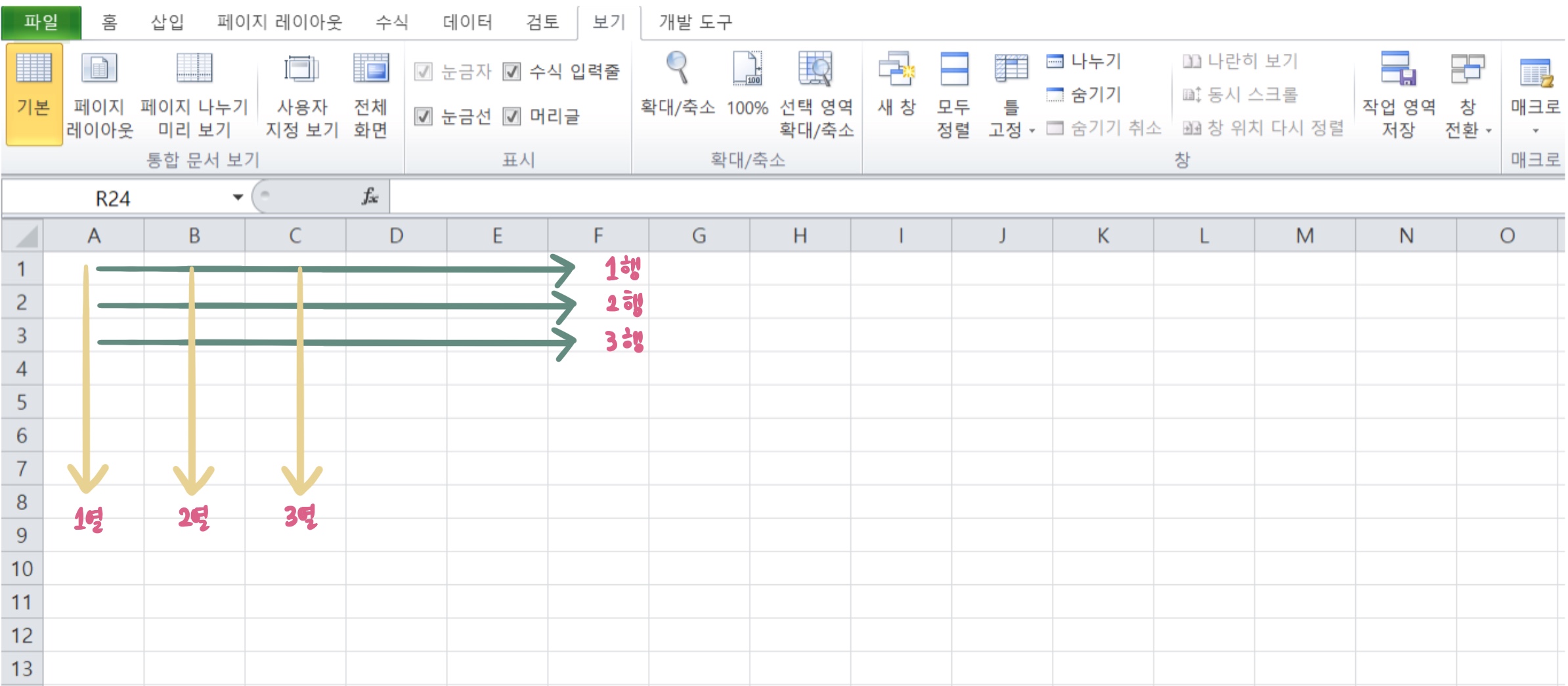Open the 홈 tab
1568x686 pixels.
pyautogui.click(x=109, y=22)
